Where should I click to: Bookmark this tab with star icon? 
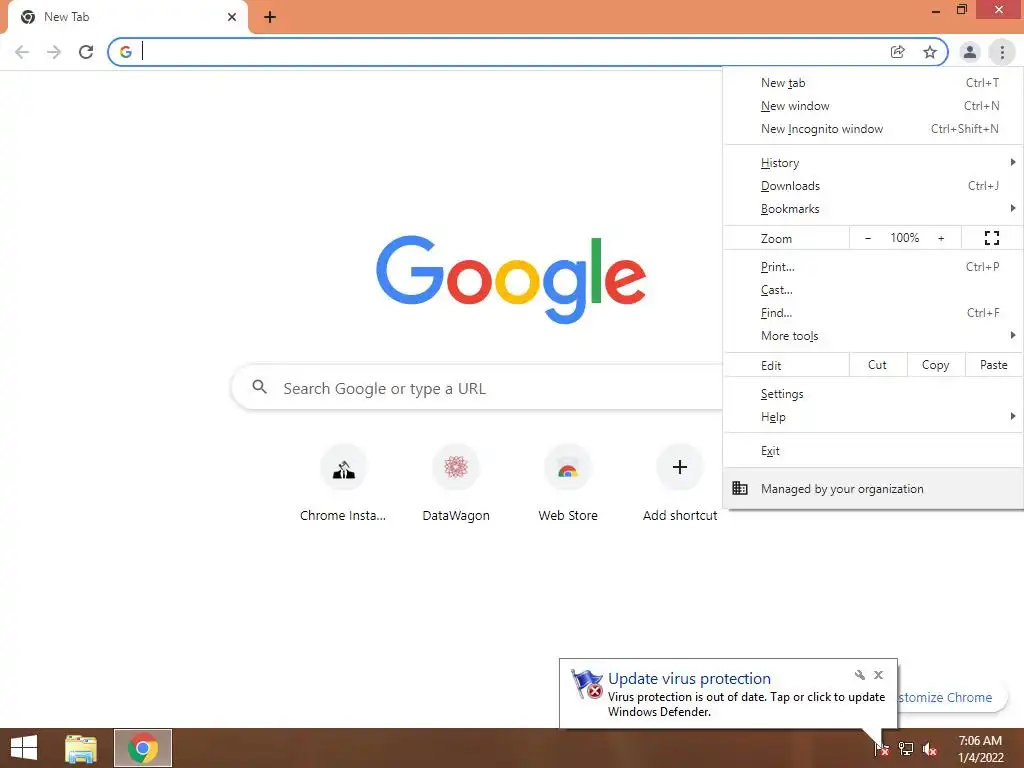930,52
